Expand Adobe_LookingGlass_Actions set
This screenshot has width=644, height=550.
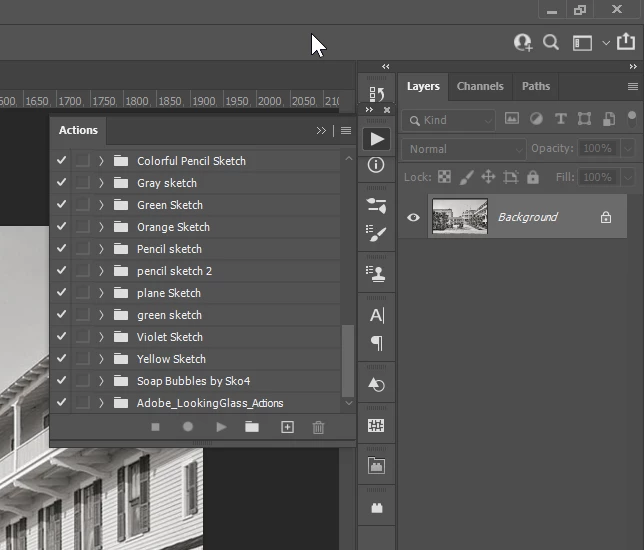tap(101, 403)
